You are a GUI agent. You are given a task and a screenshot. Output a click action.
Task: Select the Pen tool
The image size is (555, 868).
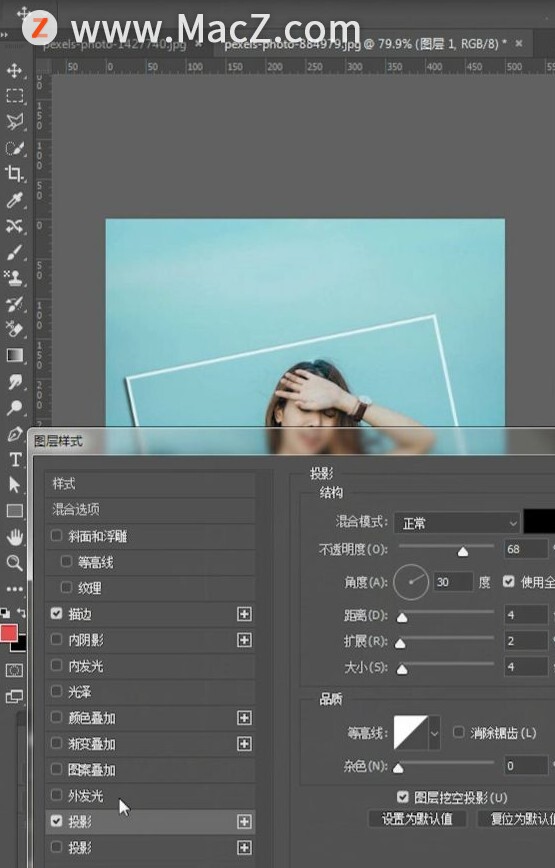(x=14, y=433)
